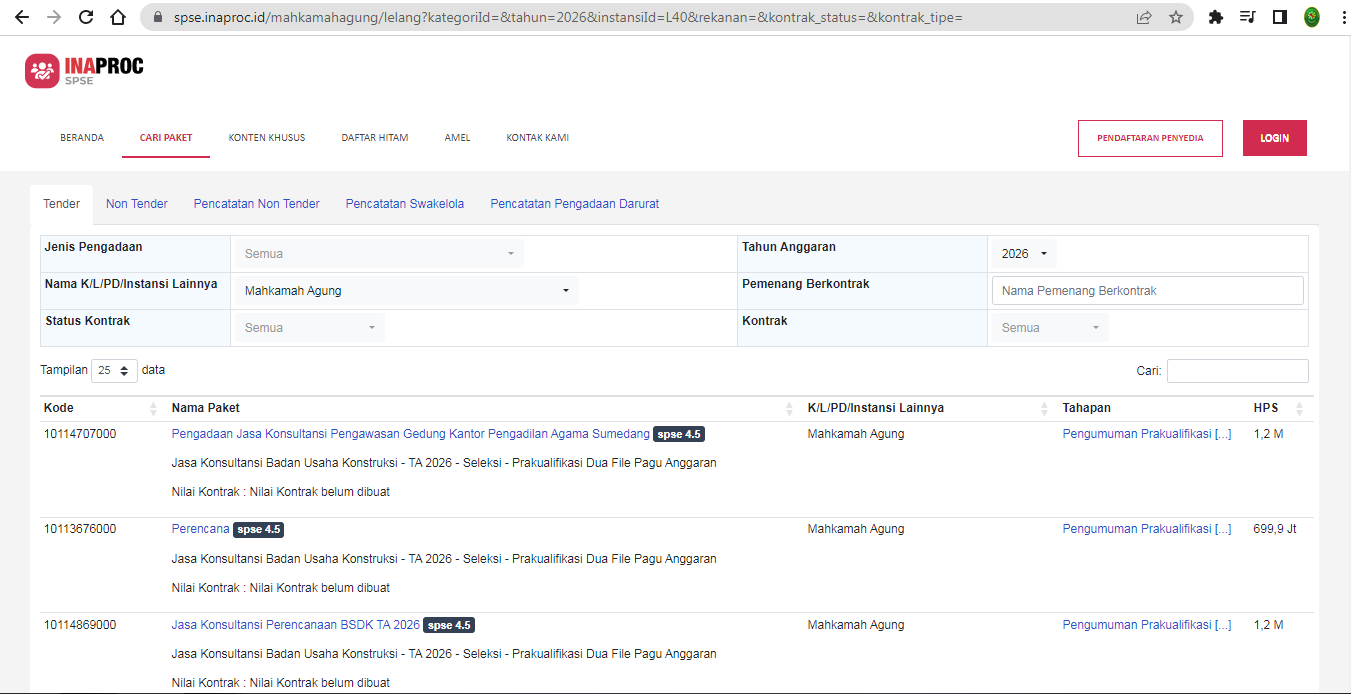The image size is (1351, 694).
Task: Bookmark this page with star icon
Action: (x=1176, y=17)
